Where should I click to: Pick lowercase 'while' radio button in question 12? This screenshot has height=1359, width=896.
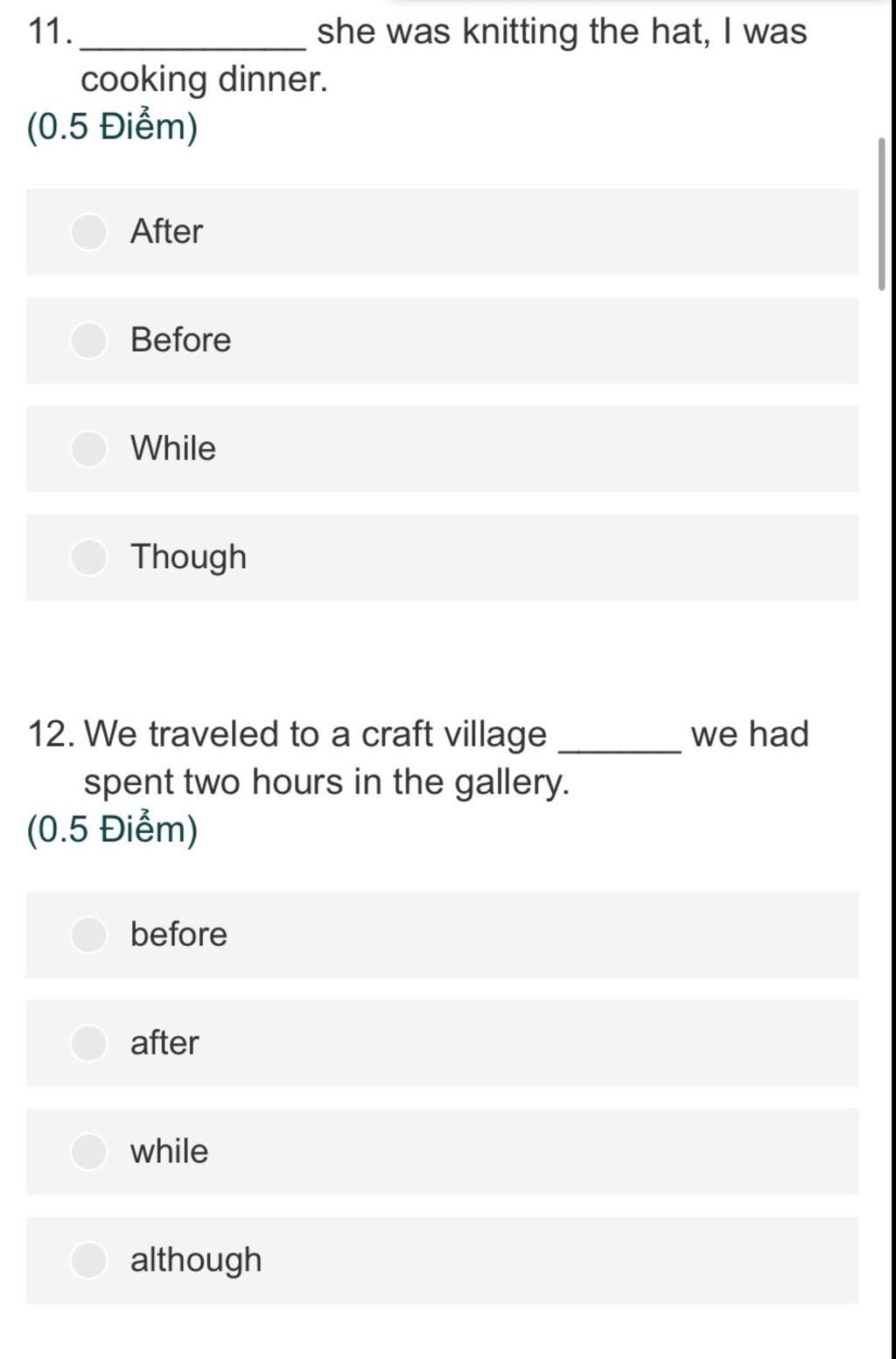pyautogui.click(x=88, y=1152)
